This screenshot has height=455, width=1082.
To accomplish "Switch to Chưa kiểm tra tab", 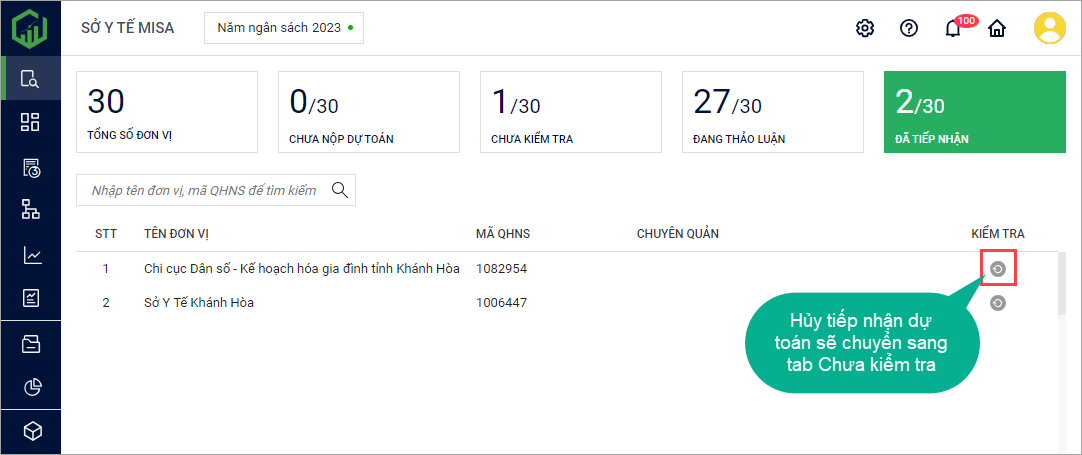I will (569, 112).
